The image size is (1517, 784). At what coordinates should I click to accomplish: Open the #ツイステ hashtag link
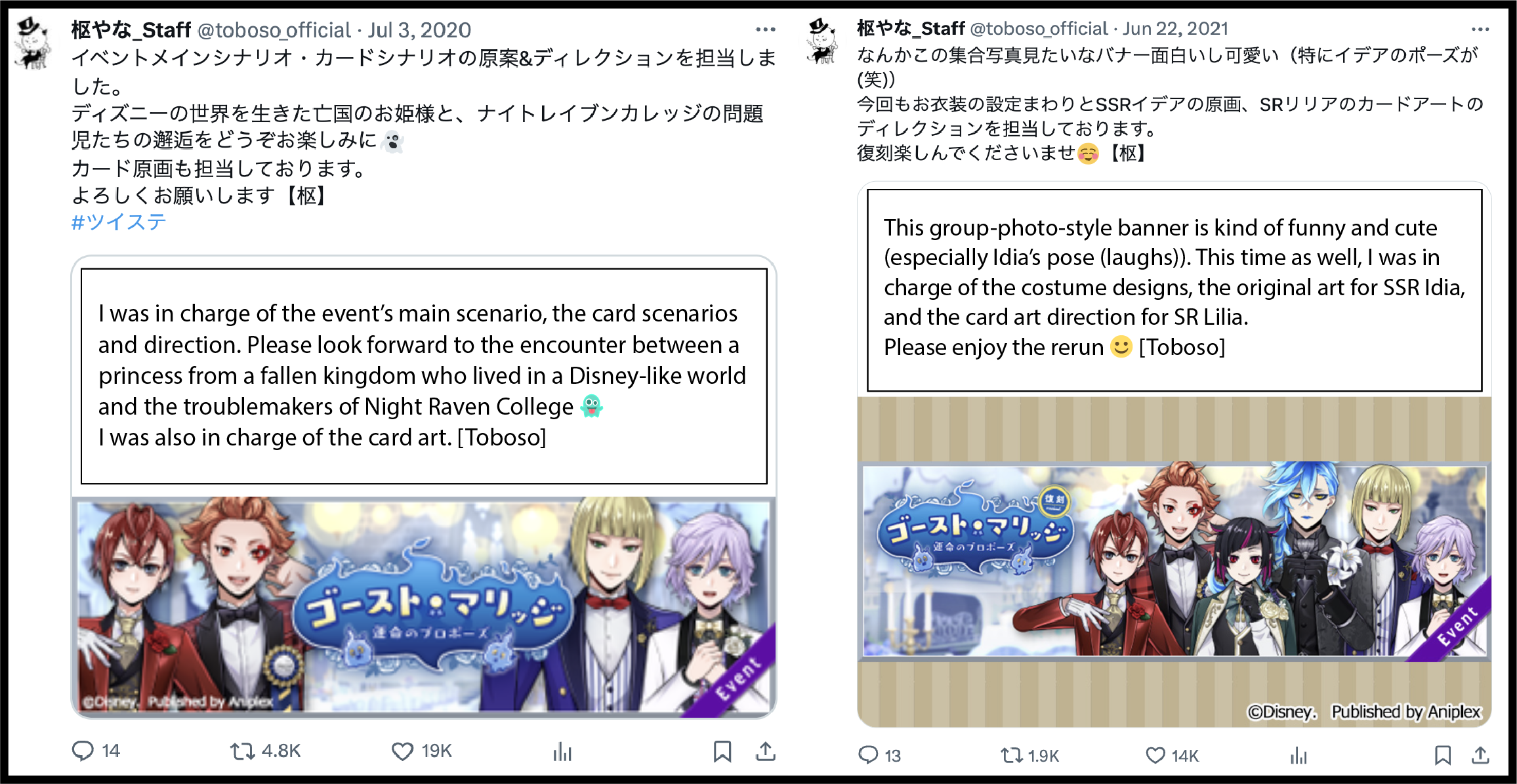pos(119,222)
